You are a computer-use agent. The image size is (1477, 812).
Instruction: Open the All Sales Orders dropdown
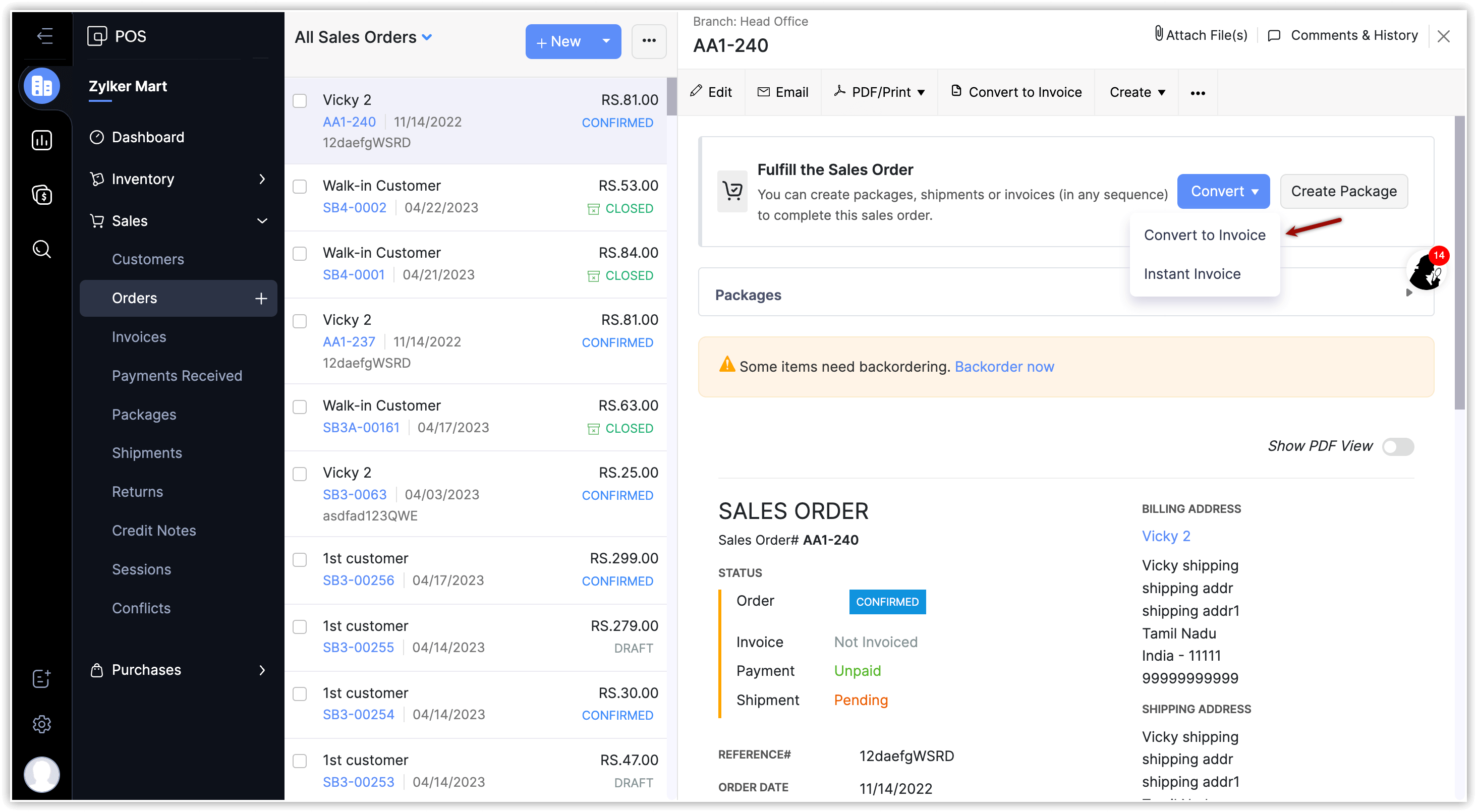[x=364, y=37]
